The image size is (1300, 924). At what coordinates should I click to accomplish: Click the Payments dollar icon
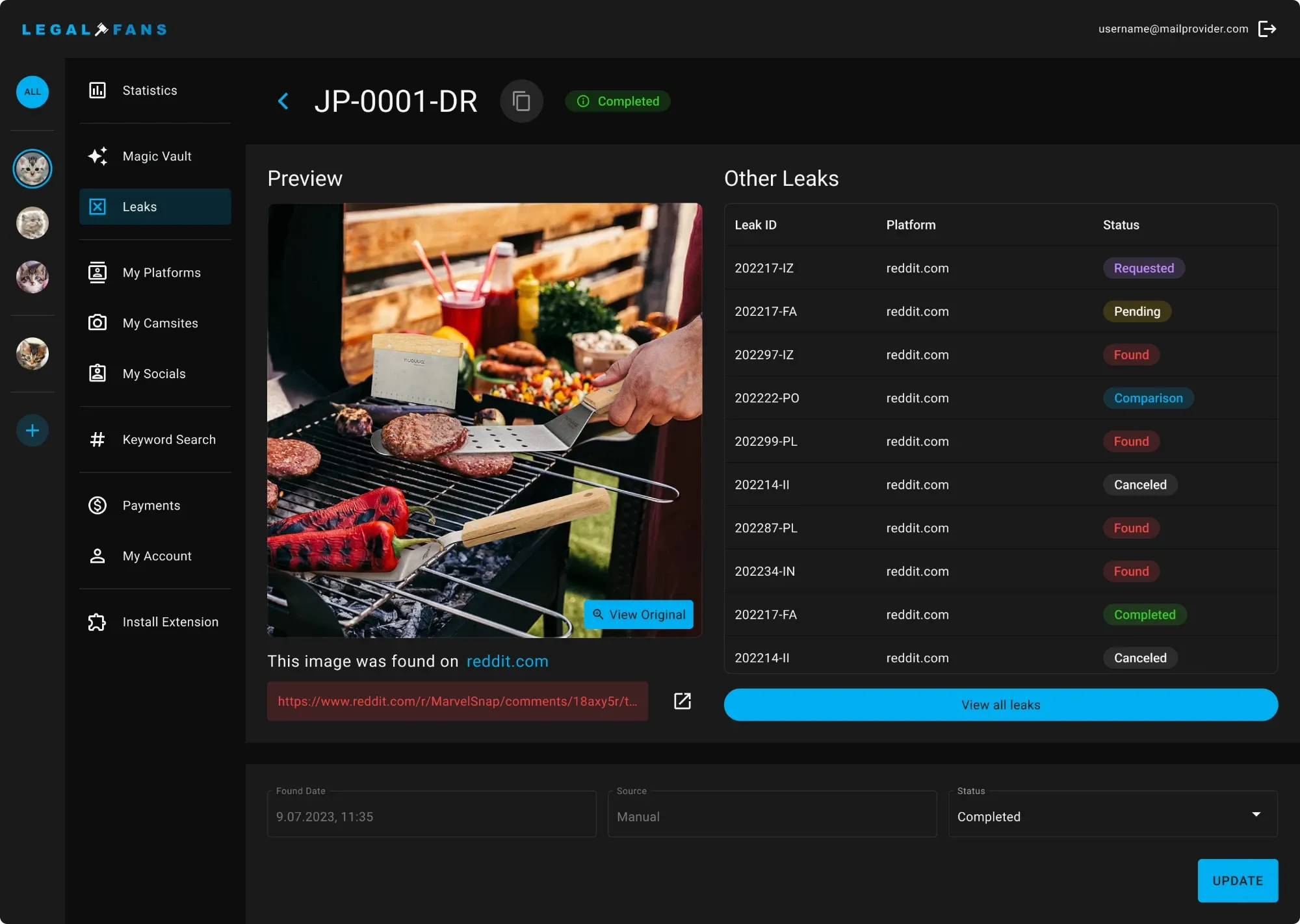click(97, 506)
